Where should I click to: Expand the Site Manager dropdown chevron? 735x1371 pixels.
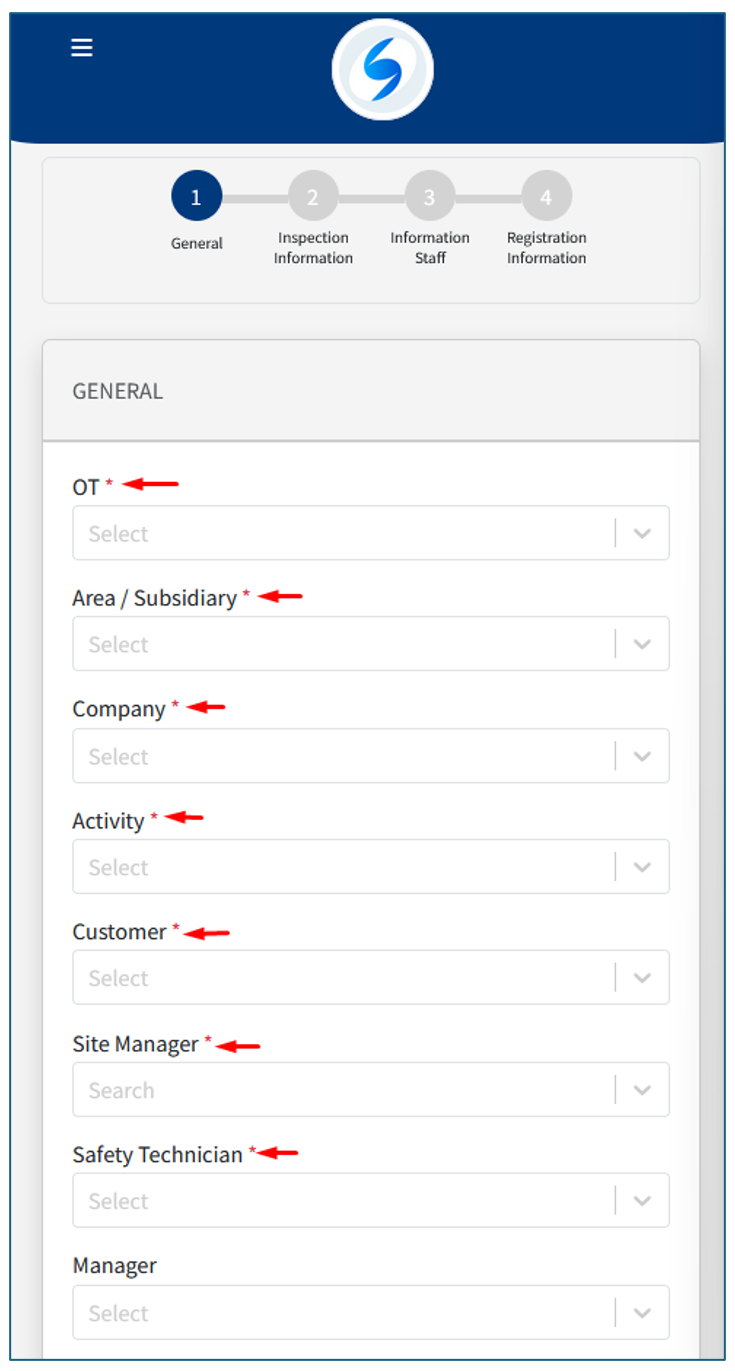pos(642,1090)
